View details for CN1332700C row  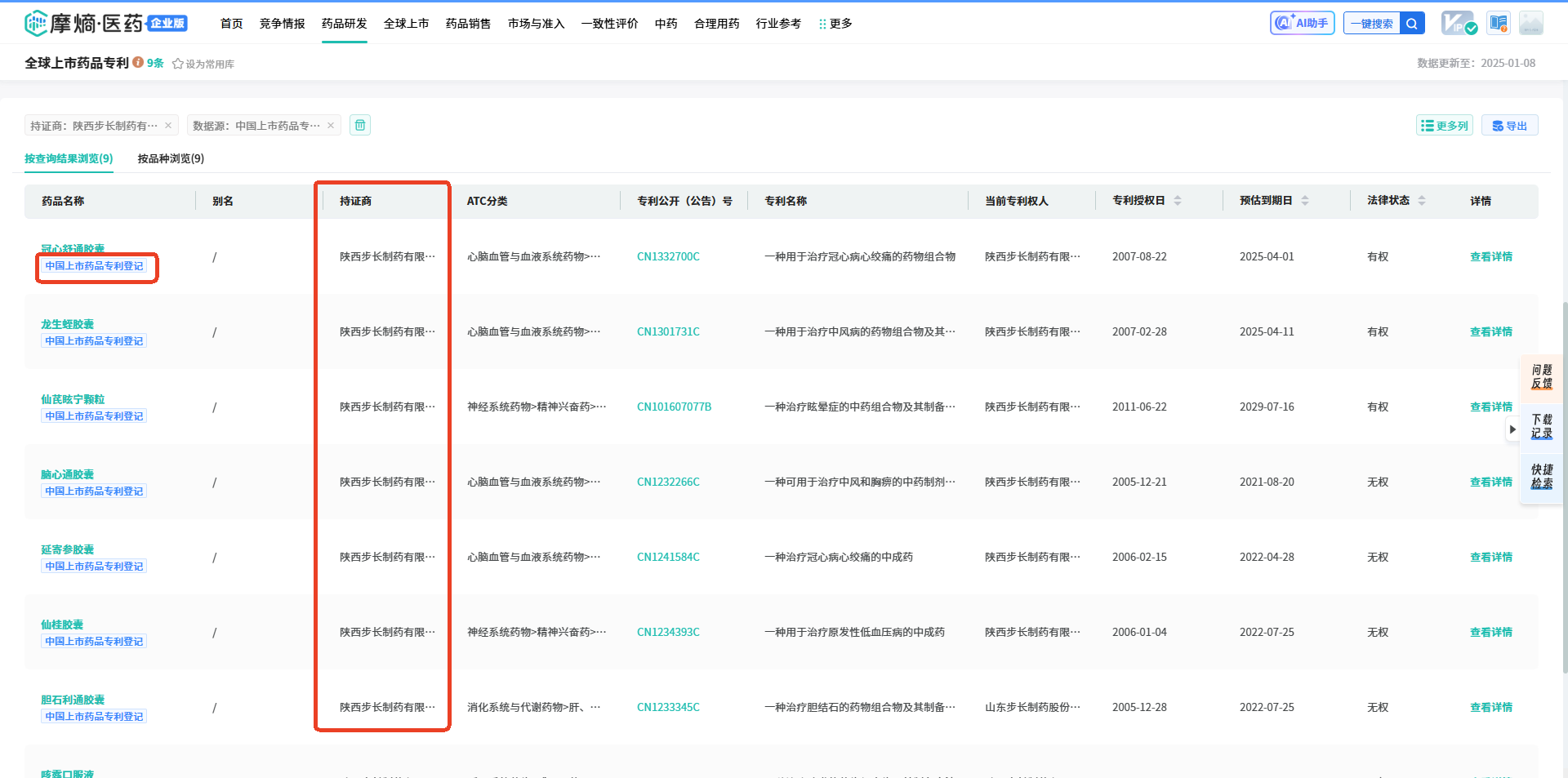point(1490,256)
